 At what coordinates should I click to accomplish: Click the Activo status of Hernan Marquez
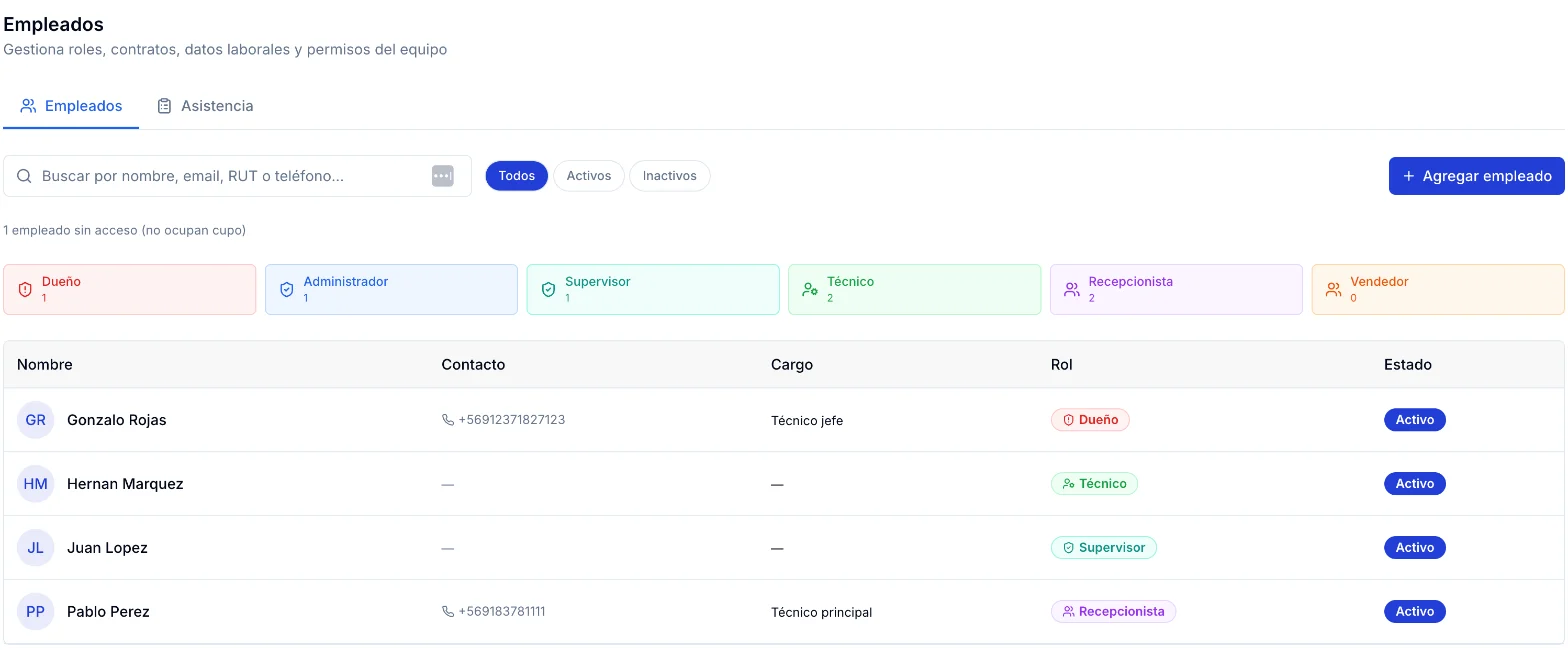click(x=1415, y=484)
